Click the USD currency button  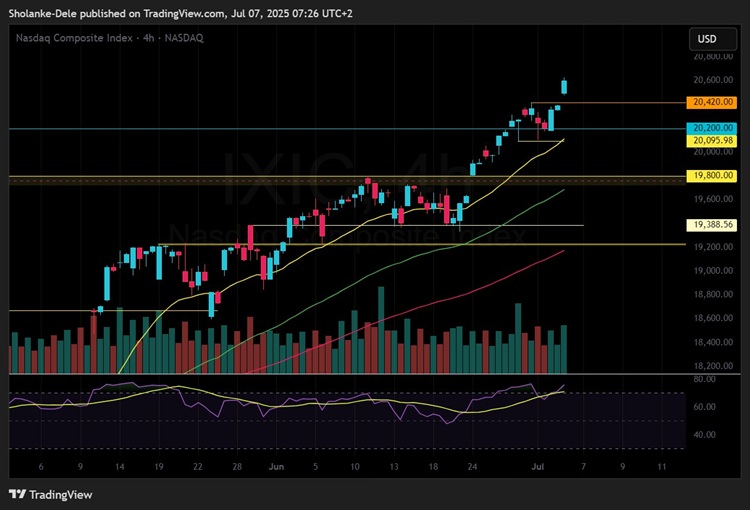[713, 39]
